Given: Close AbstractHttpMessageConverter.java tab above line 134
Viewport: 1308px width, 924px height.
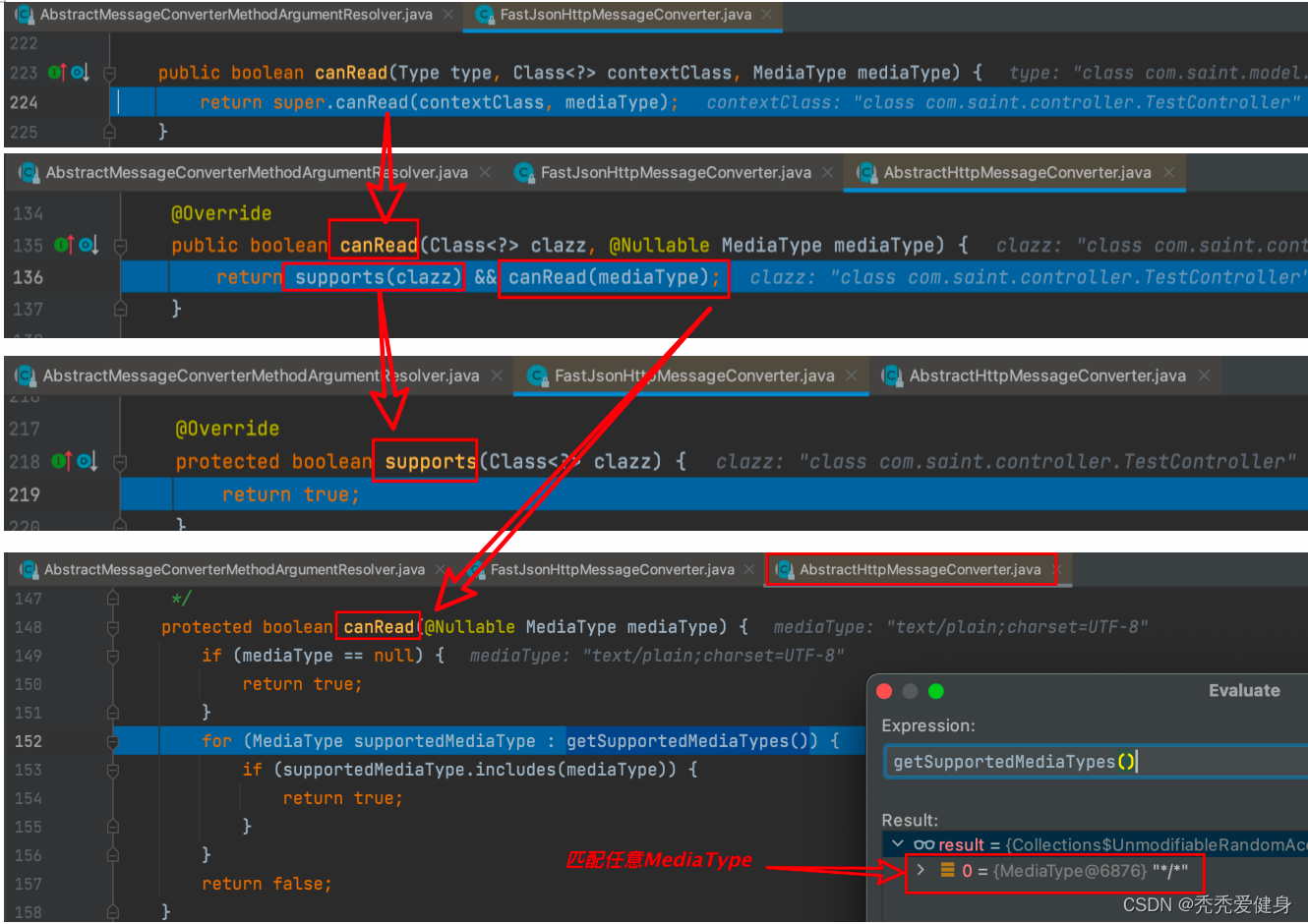Looking at the screenshot, I should point(1169,173).
